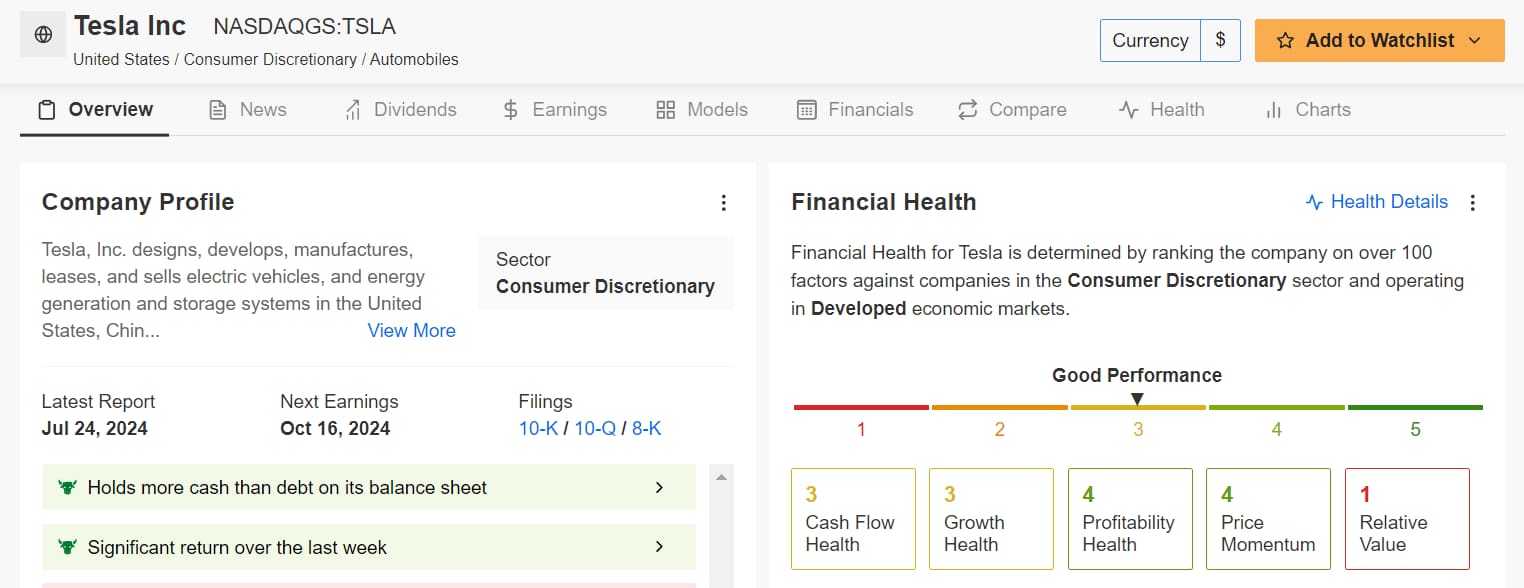This screenshot has height=588, width=1524.
Task: Click bull icon on cash versus debt row
Action: [x=68, y=488]
